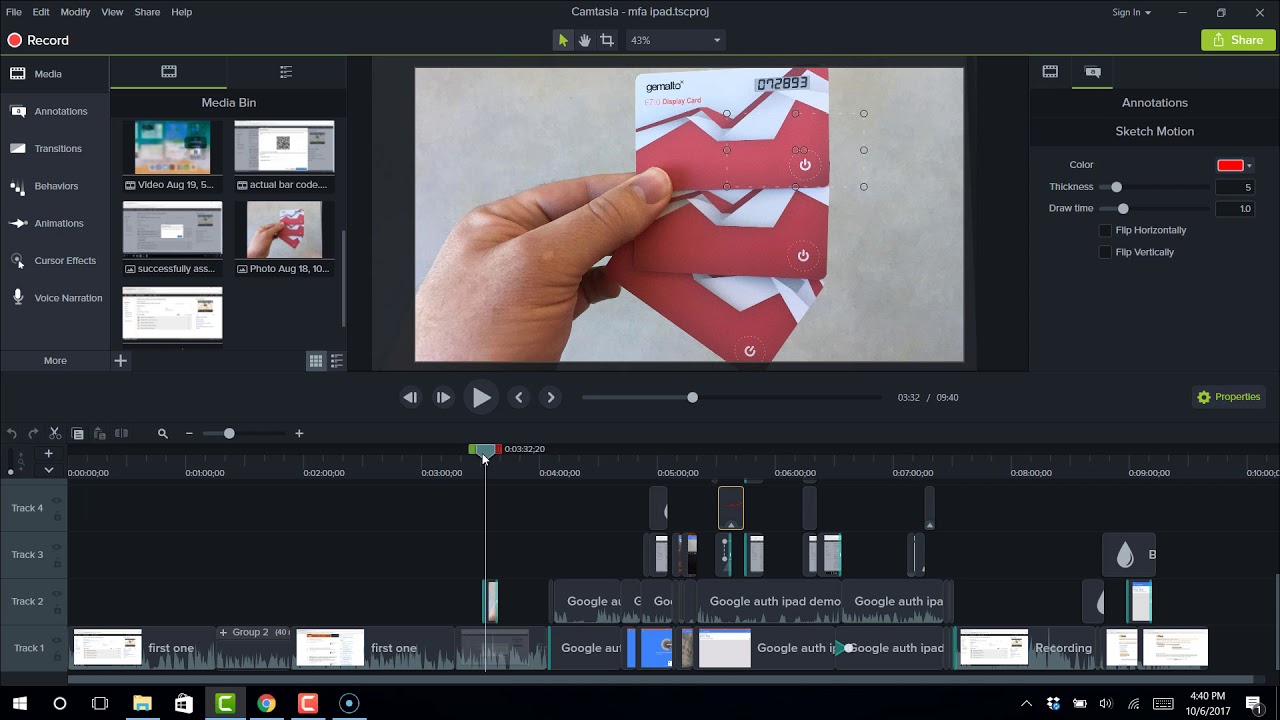Click the add media plus icon
The image size is (1280, 720).
coord(120,361)
